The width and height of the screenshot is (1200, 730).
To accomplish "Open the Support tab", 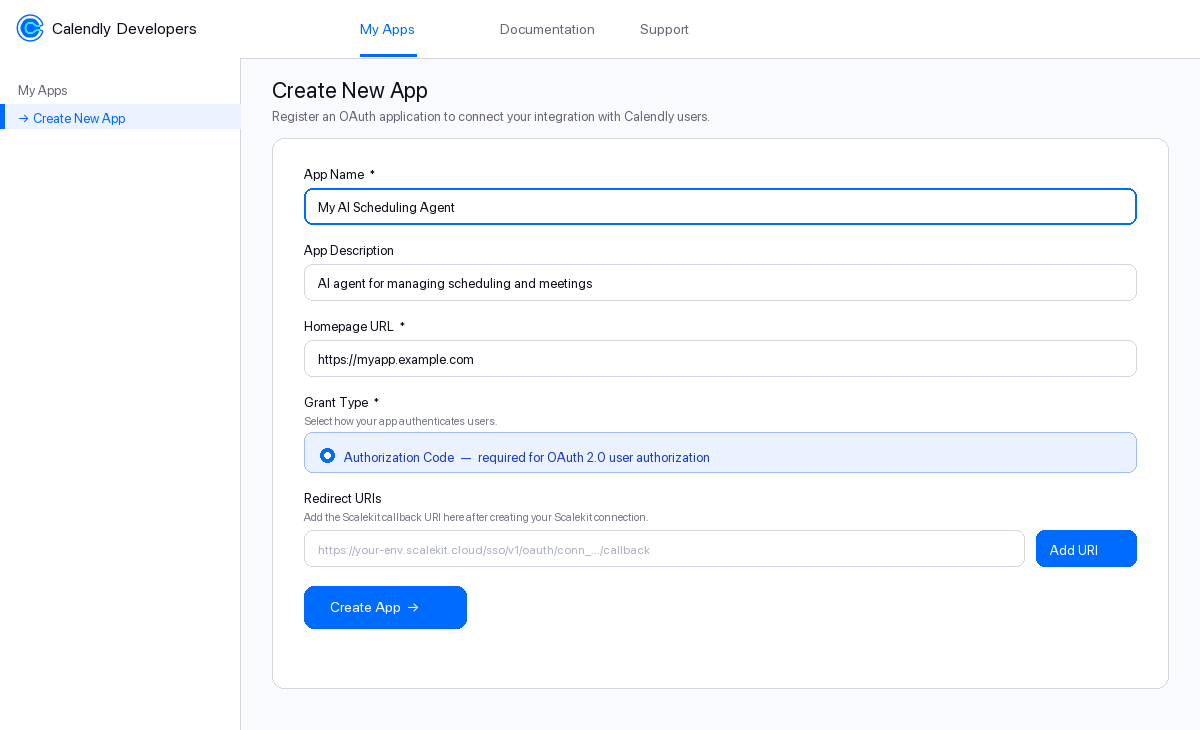I will coord(664,29).
